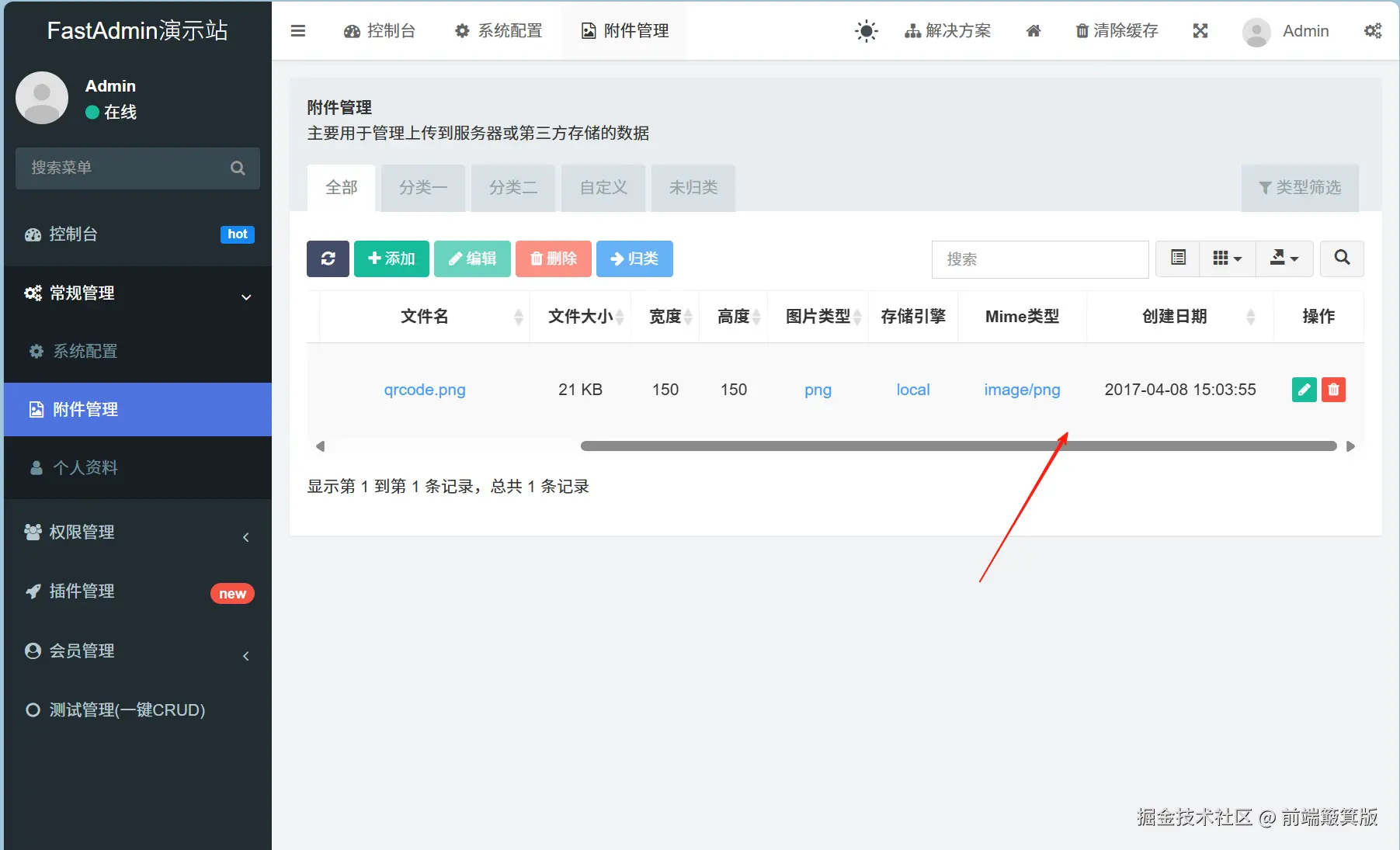1400x850 pixels.
Task: Focus the 搜索菜单 sidebar search field
Action: coord(137,168)
